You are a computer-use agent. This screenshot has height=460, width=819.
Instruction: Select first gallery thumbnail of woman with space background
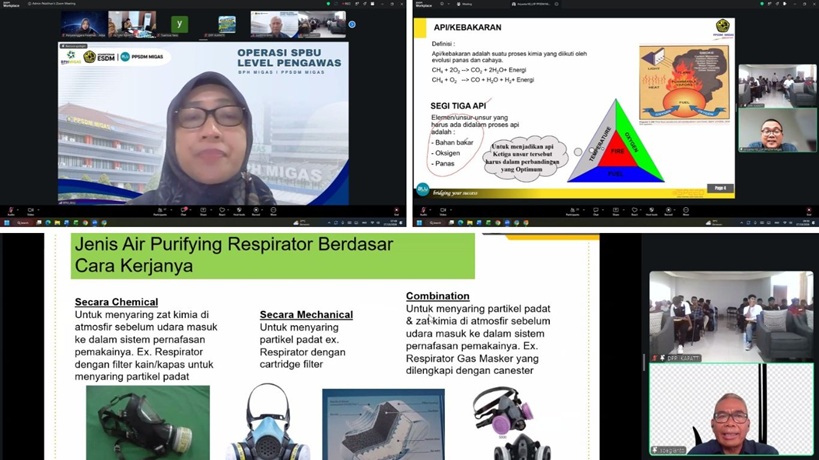click(x=84, y=25)
